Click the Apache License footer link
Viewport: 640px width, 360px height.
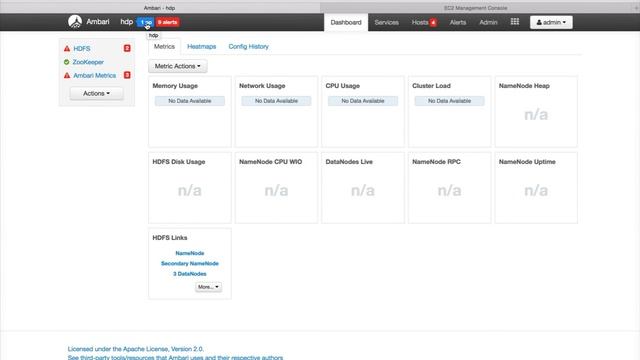[x=136, y=349]
